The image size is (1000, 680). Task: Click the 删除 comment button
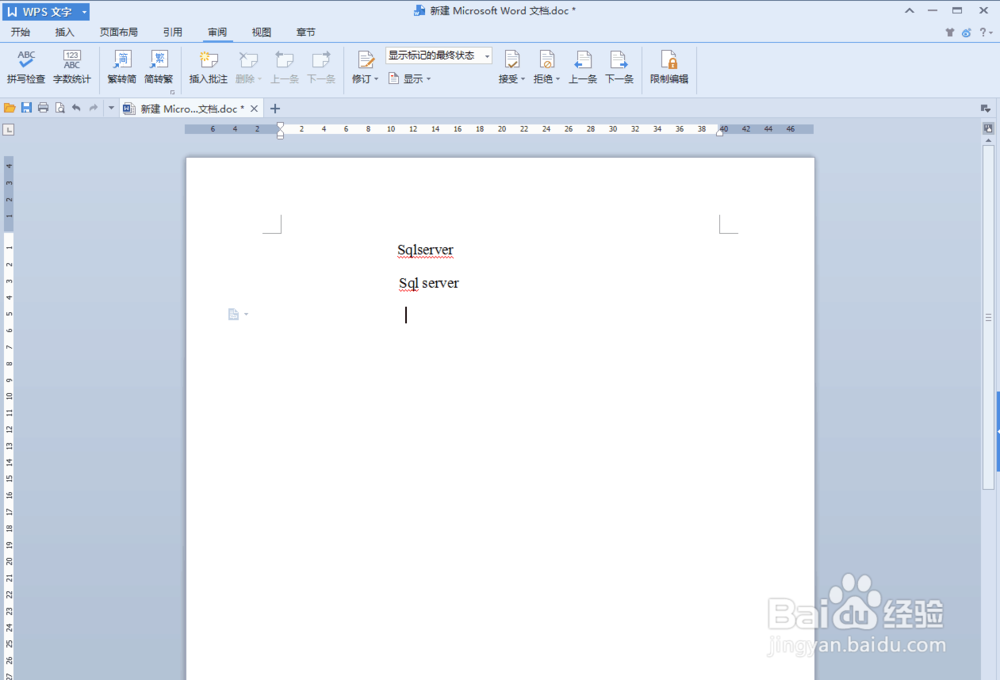[248, 67]
